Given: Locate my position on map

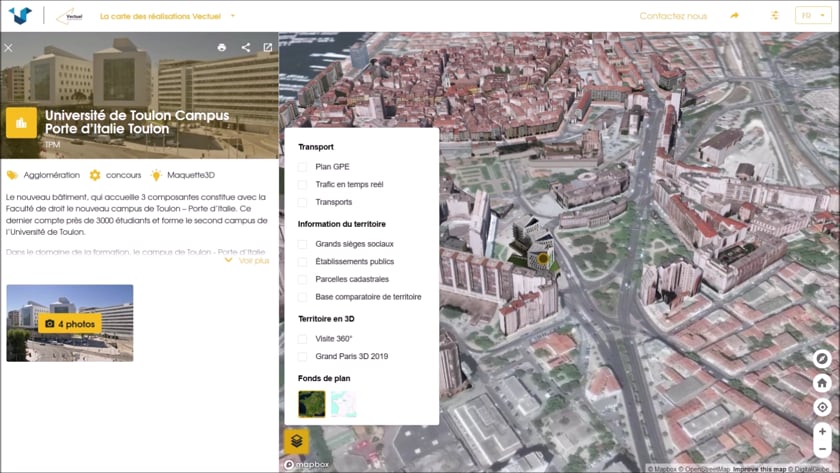Looking at the screenshot, I should coord(822,407).
